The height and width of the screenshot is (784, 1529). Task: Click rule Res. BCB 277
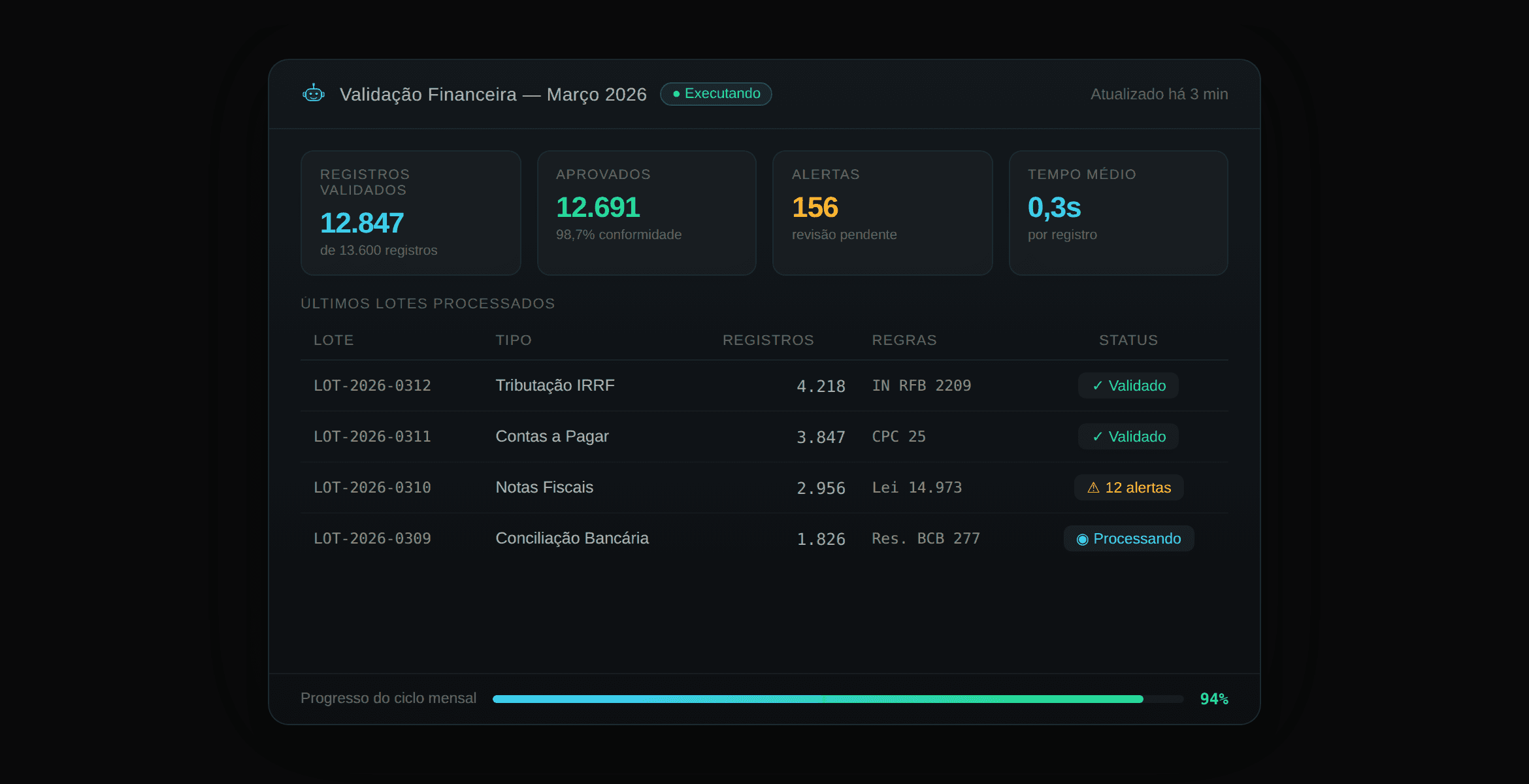[x=925, y=539]
